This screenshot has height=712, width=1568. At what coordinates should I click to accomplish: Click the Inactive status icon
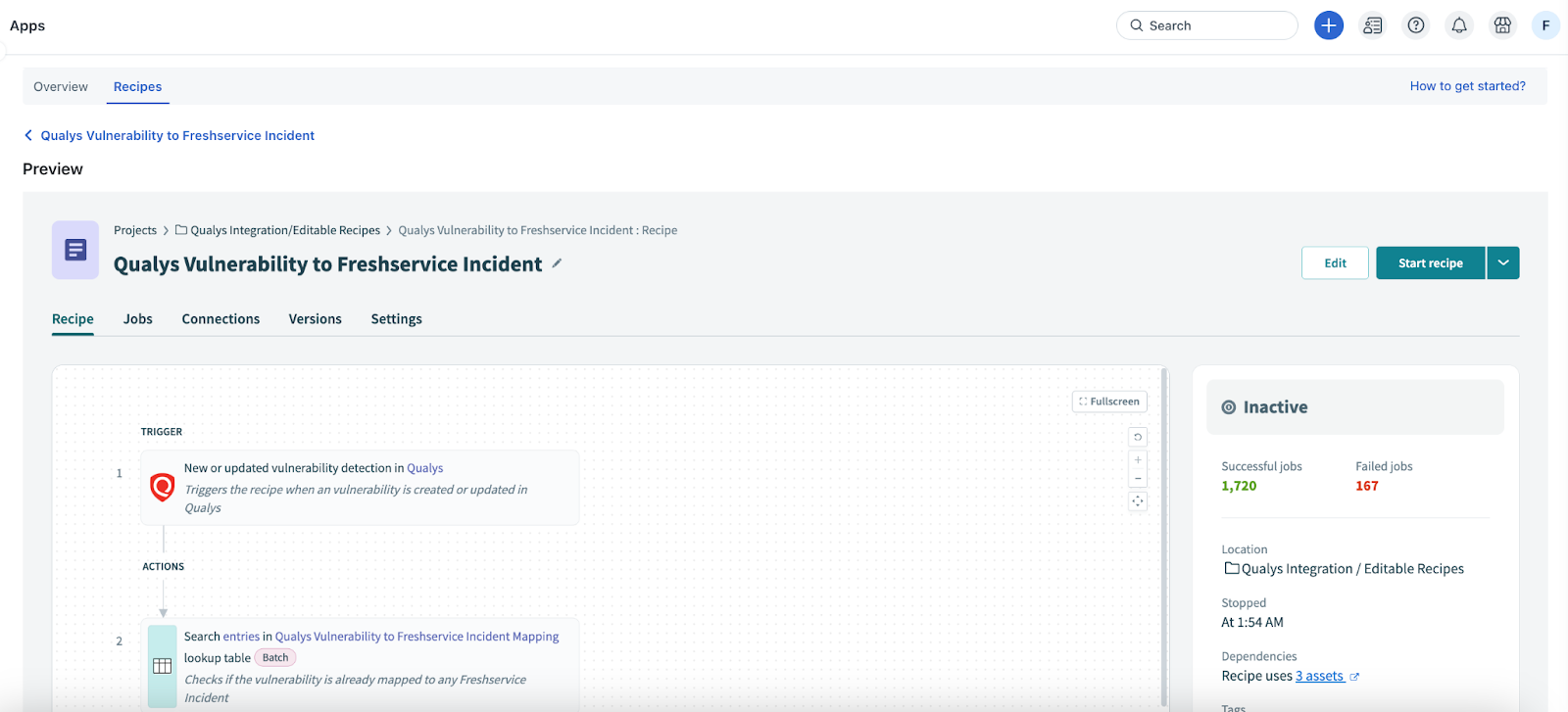click(1229, 407)
